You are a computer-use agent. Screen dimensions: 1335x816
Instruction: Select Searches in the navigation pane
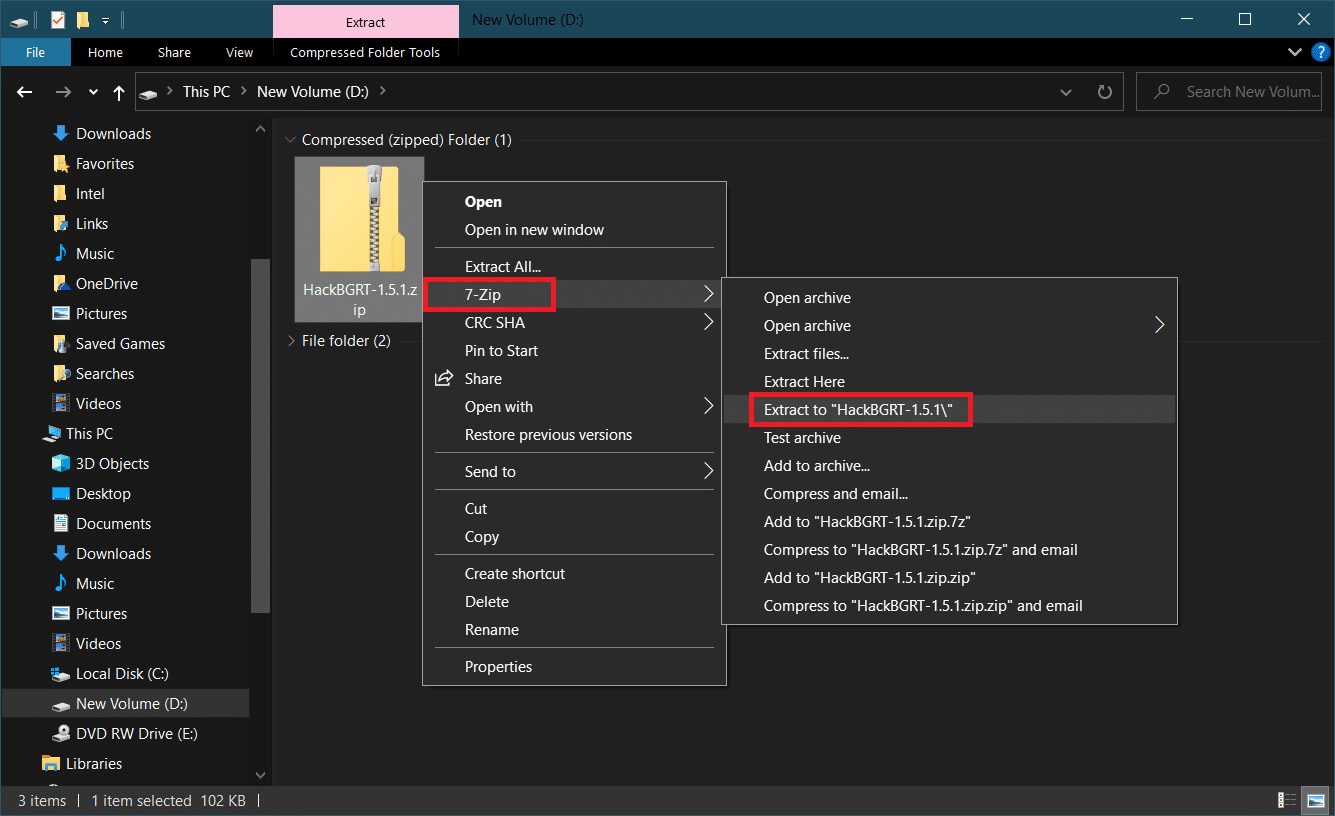pos(105,374)
